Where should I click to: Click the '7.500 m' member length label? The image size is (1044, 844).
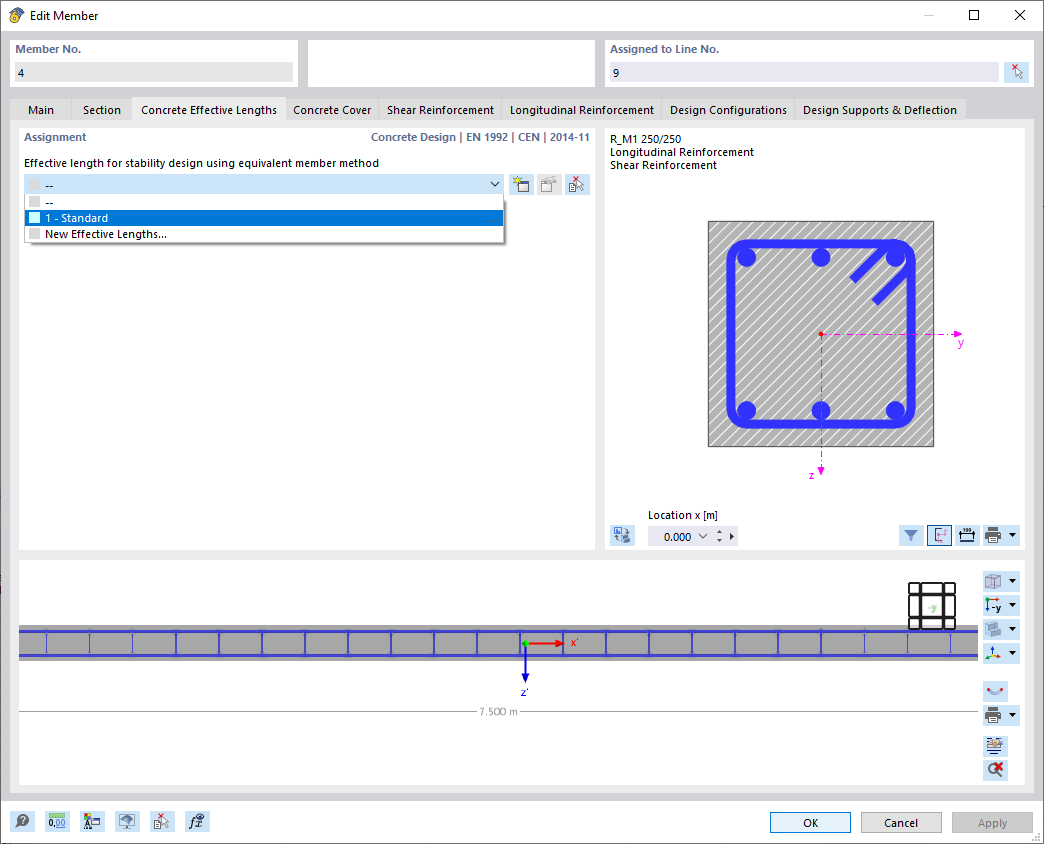tap(498, 712)
